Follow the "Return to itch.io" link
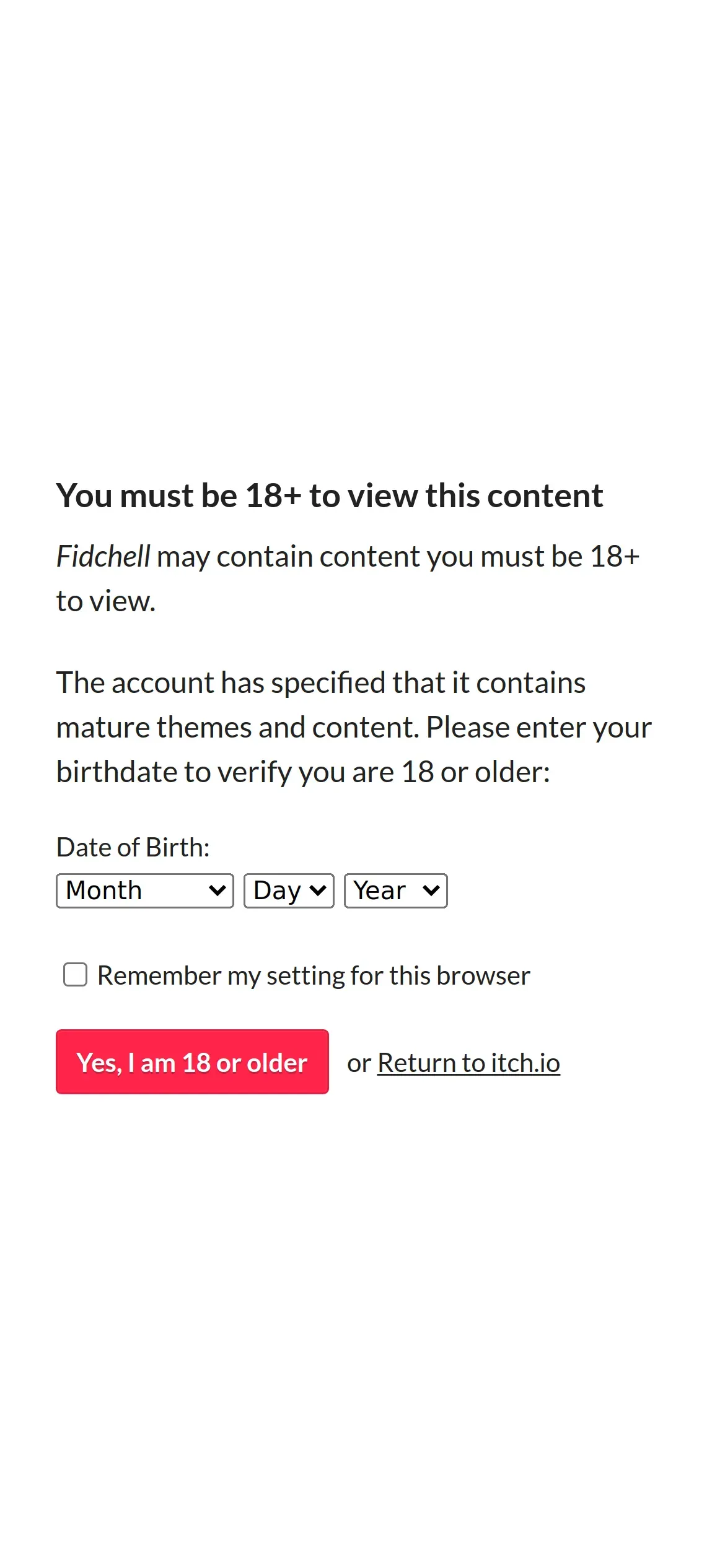The width and height of the screenshot is (725, 1568). pyautogui.click(x=468, y=1063)
